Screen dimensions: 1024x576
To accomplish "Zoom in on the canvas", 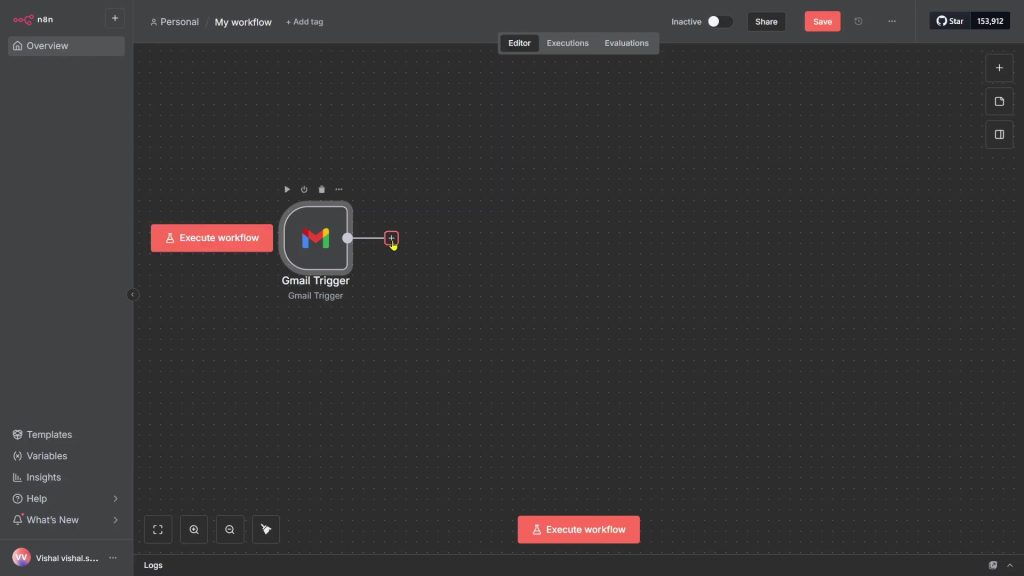I will coord(194,530).
